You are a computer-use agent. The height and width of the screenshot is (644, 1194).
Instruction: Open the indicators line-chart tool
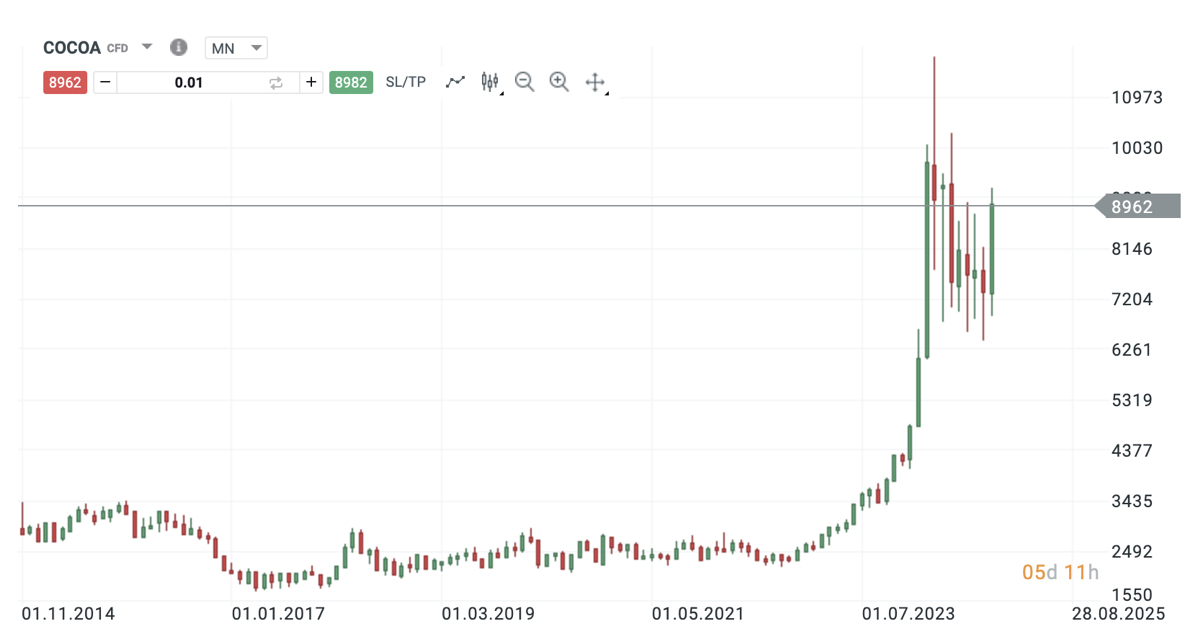tap(455, 82)
